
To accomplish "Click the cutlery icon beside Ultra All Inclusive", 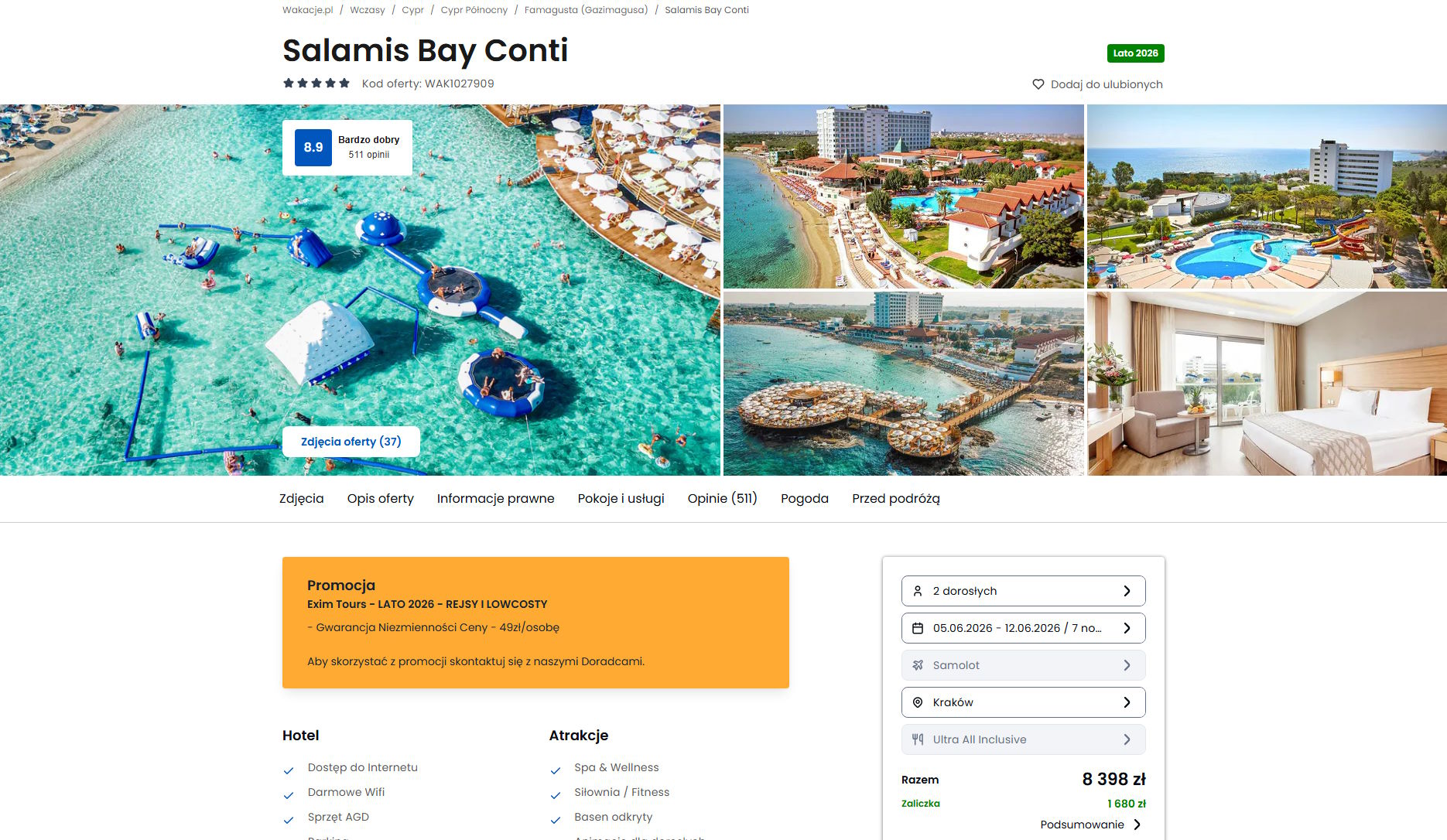I will 918,739.
